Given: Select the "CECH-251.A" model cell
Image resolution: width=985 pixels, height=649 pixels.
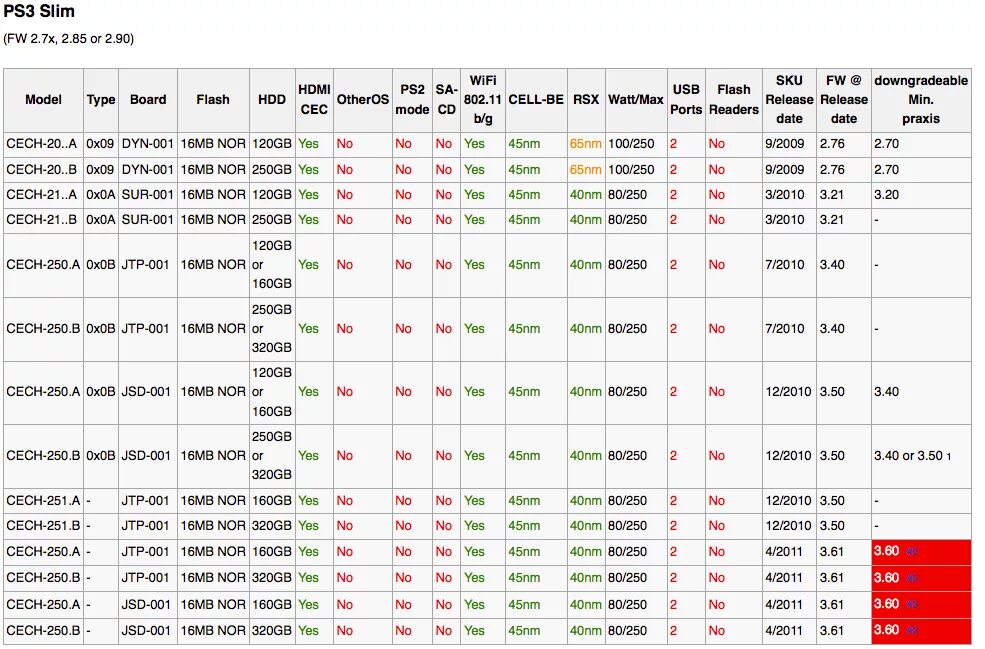Looking at the screenshot, I should (x=43, y=501).
